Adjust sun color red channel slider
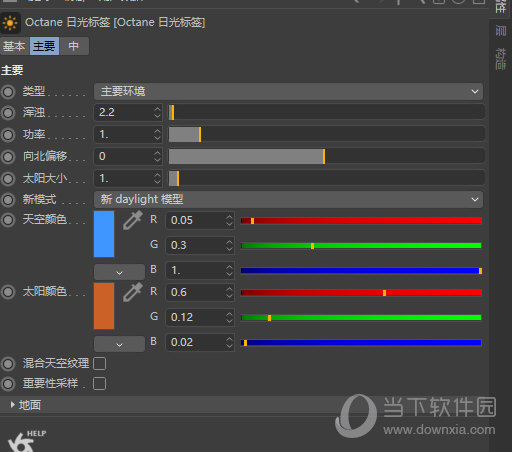 coord(361,293)
